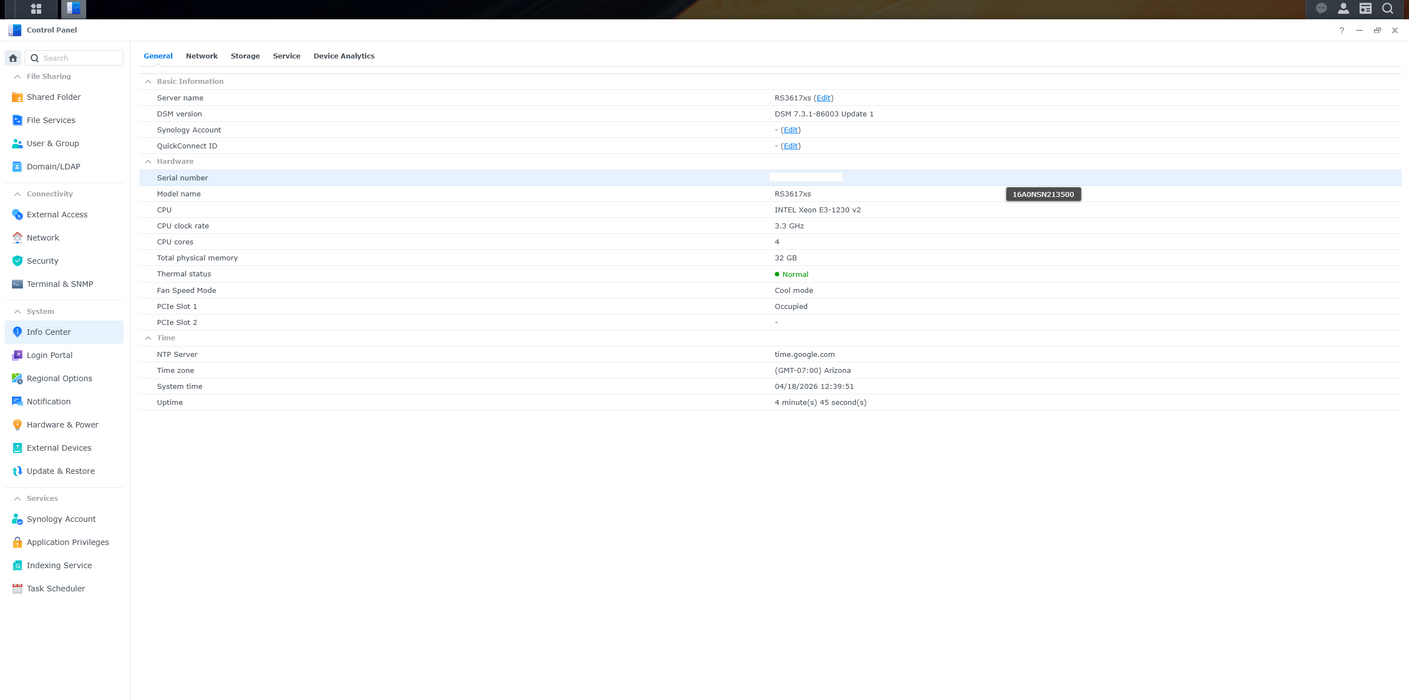Open Terminal & SNMP settings
1409x700 pixels.
59,284
